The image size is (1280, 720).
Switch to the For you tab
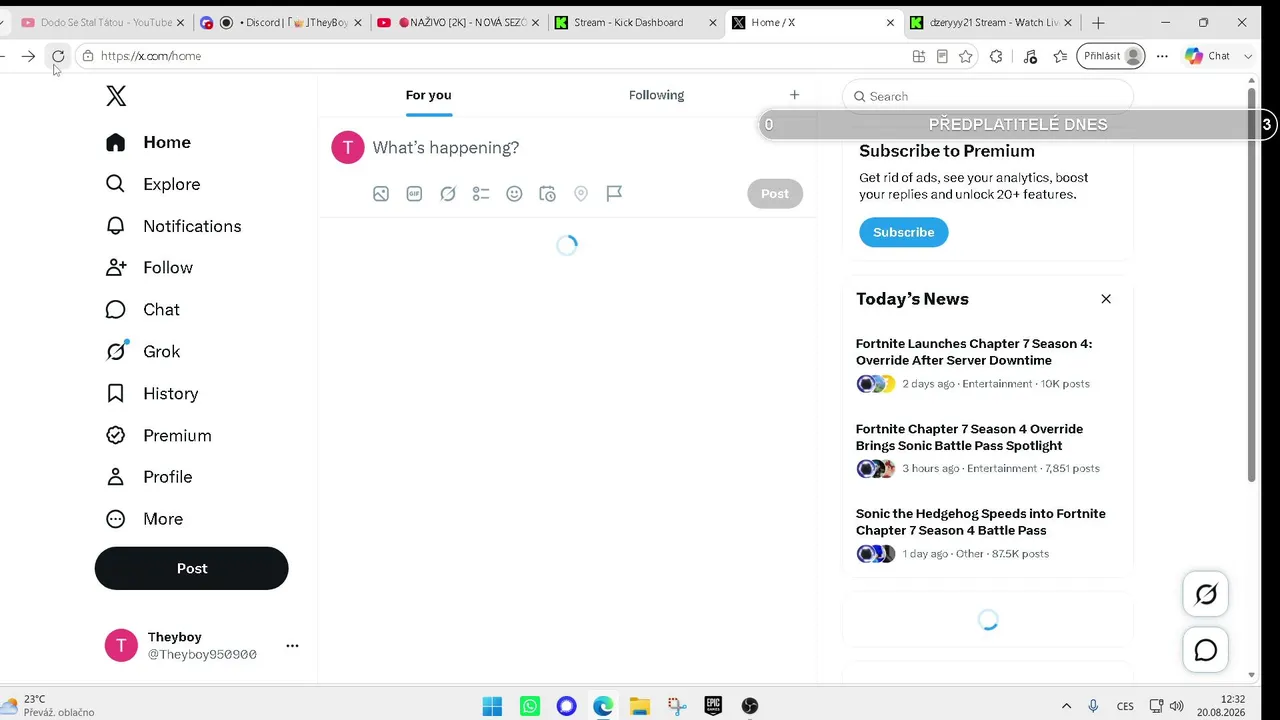[x=428, y=95]
